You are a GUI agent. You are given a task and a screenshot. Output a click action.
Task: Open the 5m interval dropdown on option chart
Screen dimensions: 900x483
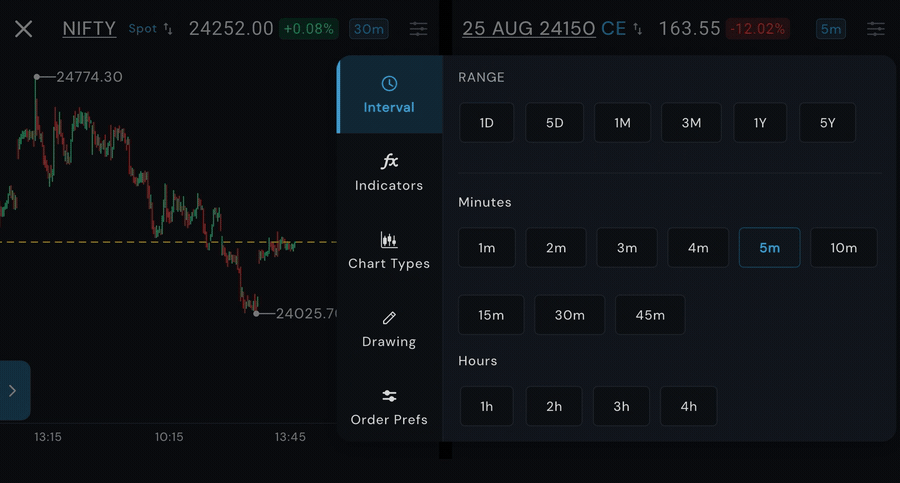[831, 29]
